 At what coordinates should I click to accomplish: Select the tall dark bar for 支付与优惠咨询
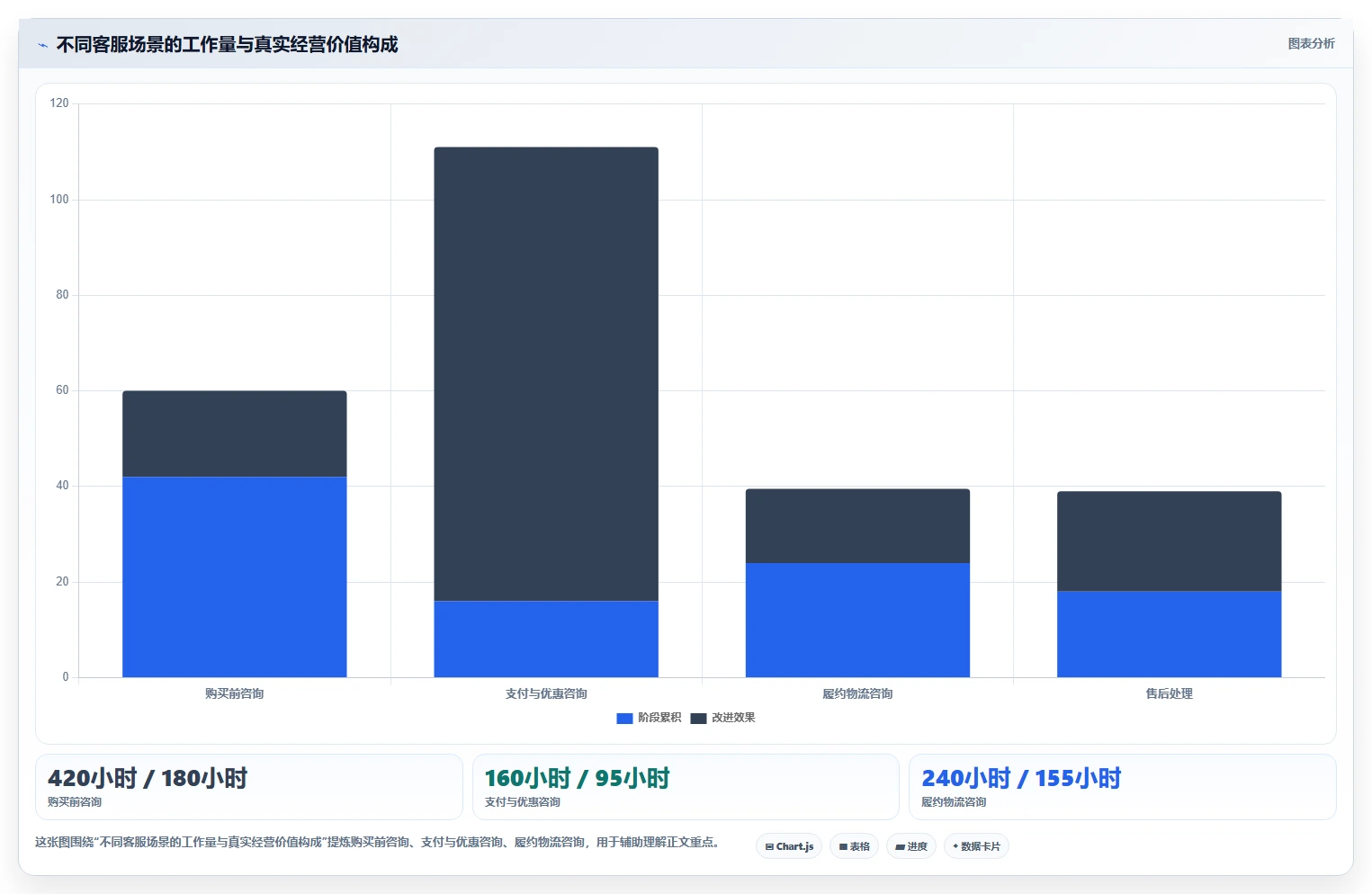546,374
